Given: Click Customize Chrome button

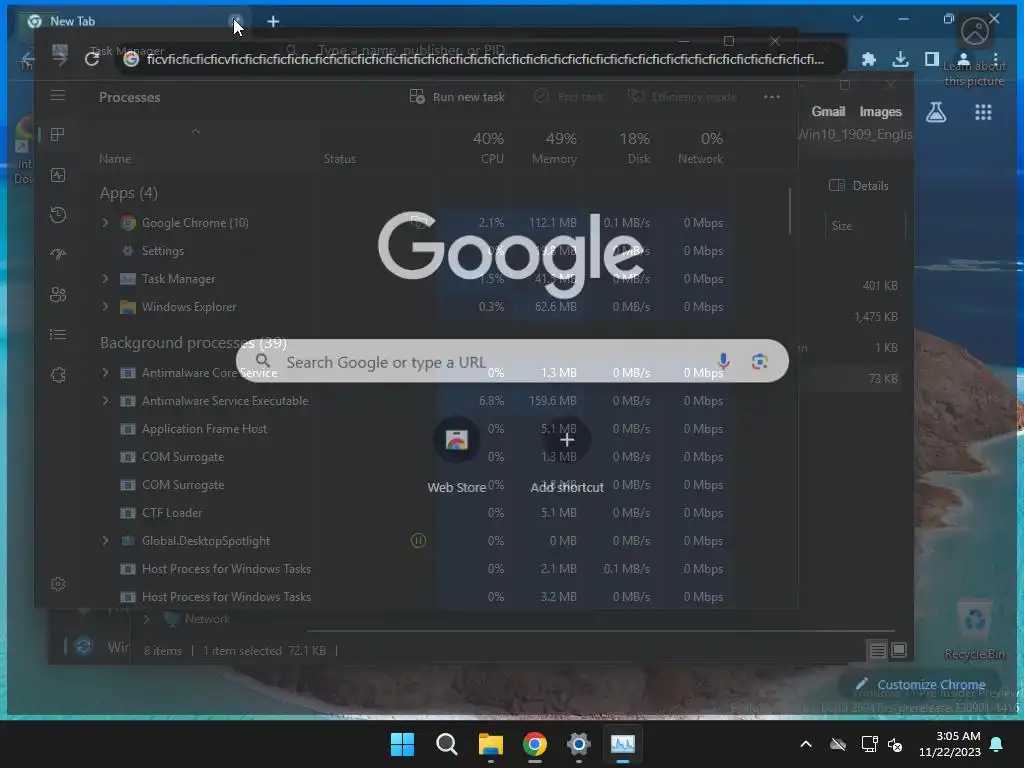Looking at the screenshot, I should coord(920,684).
